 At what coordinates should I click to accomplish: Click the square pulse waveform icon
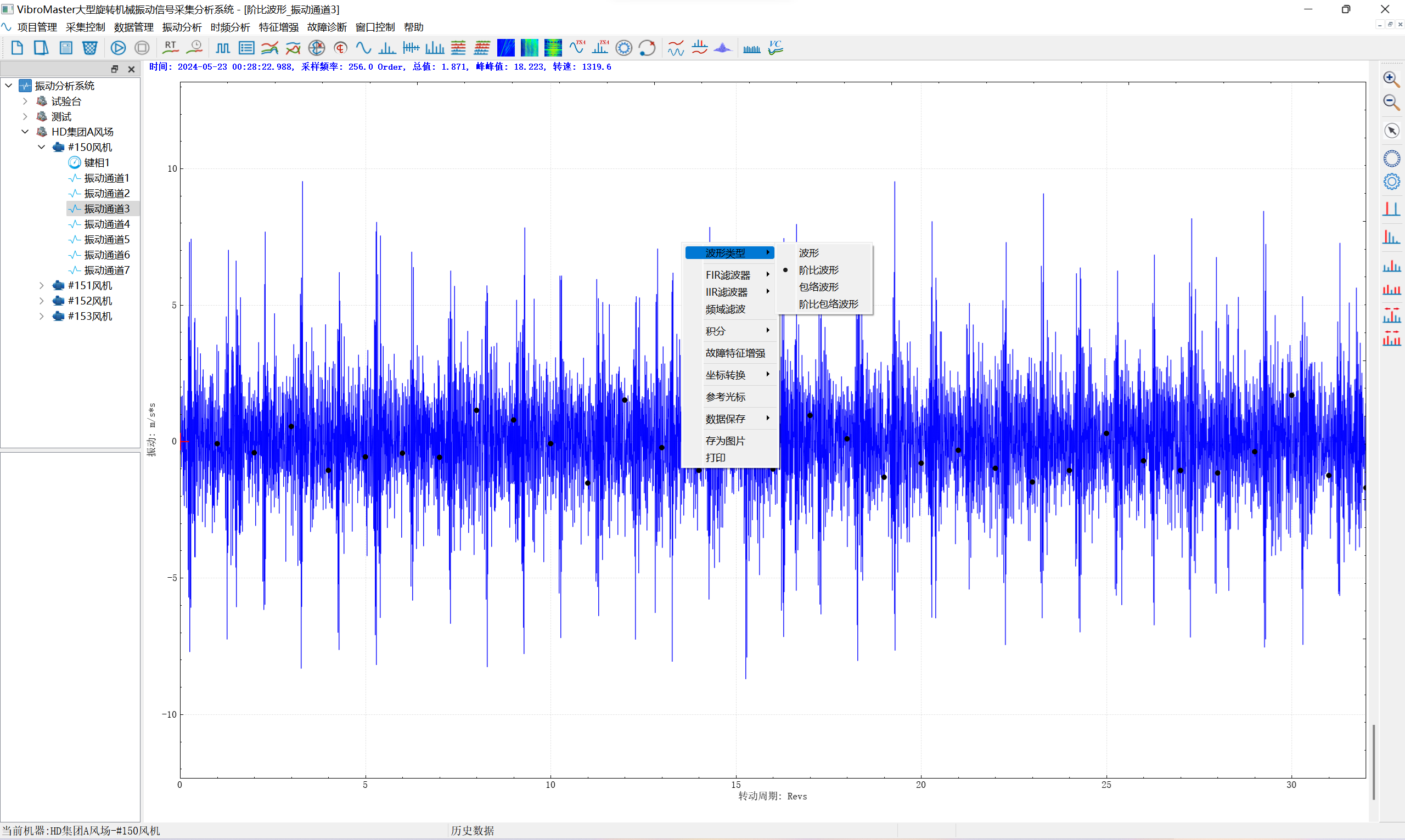222,48
